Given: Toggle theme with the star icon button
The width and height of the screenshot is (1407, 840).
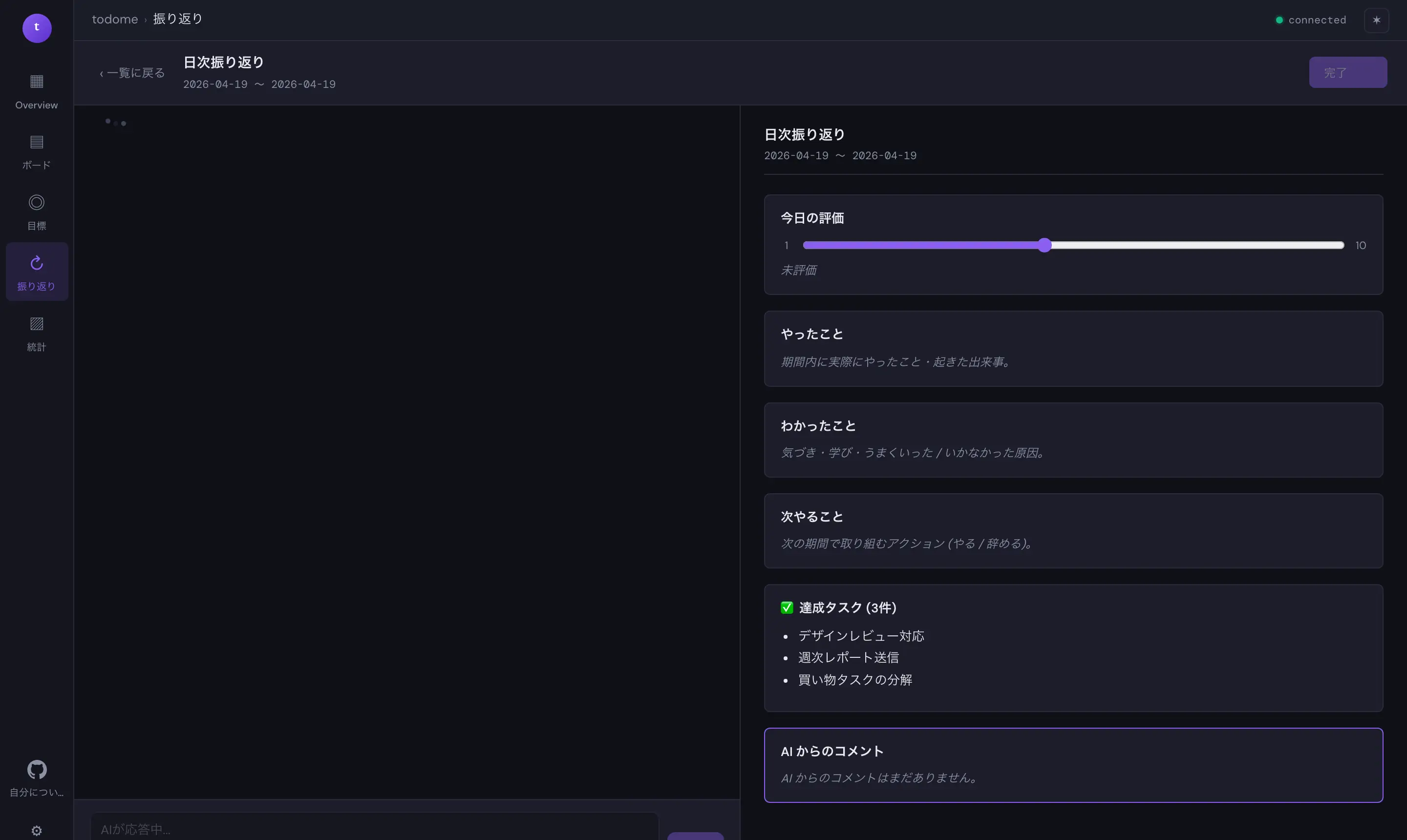Looking at the screenshot, I should point(1376,20).
